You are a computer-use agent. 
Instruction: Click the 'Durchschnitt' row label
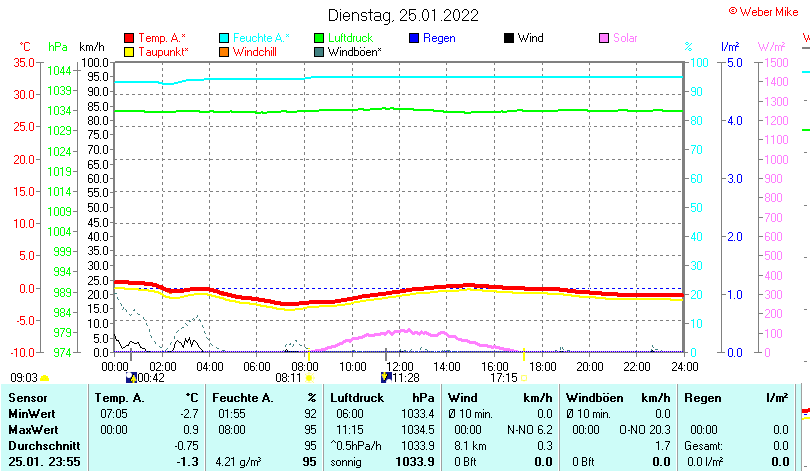(x=44, y=446)
